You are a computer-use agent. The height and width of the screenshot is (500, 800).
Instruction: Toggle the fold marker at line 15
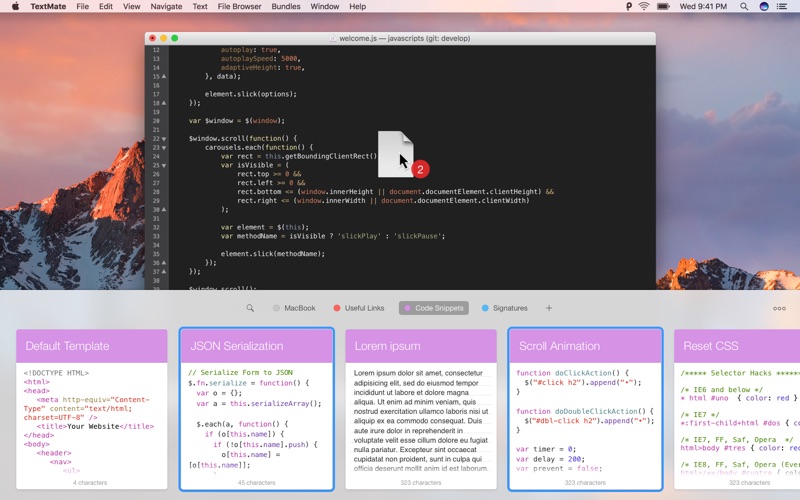(164, 76)
